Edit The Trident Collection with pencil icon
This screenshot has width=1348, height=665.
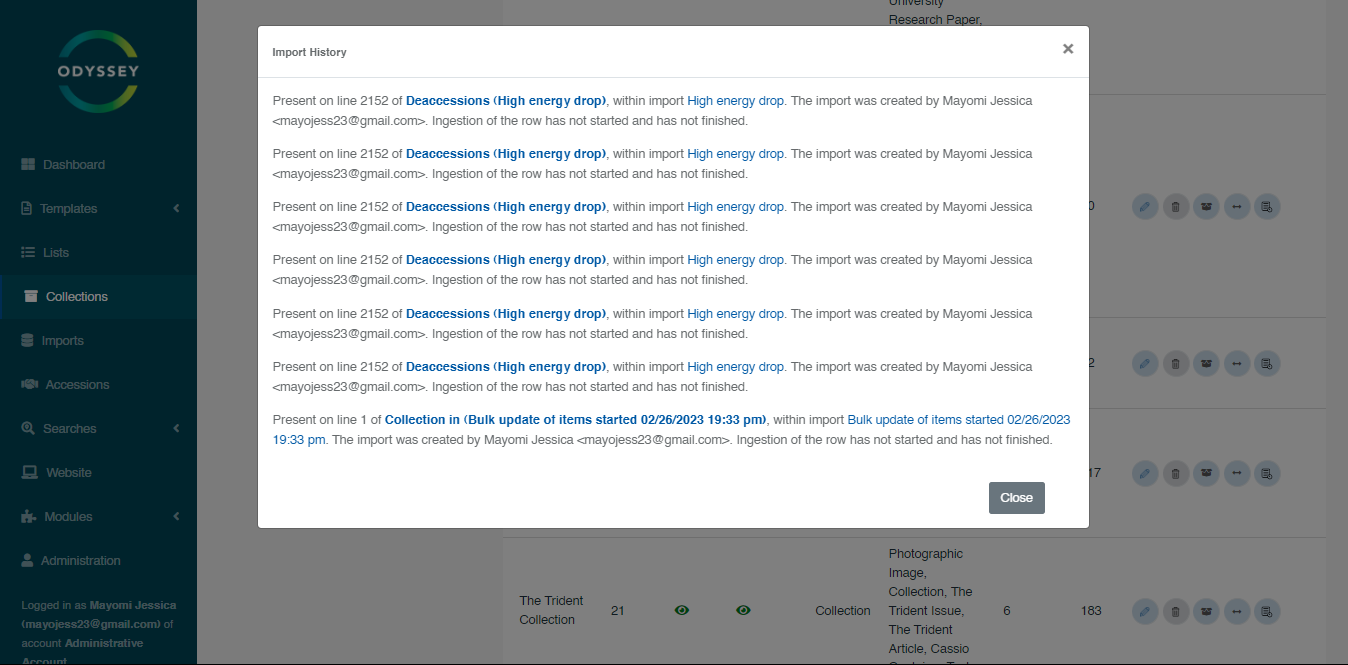click(1145, 611)
